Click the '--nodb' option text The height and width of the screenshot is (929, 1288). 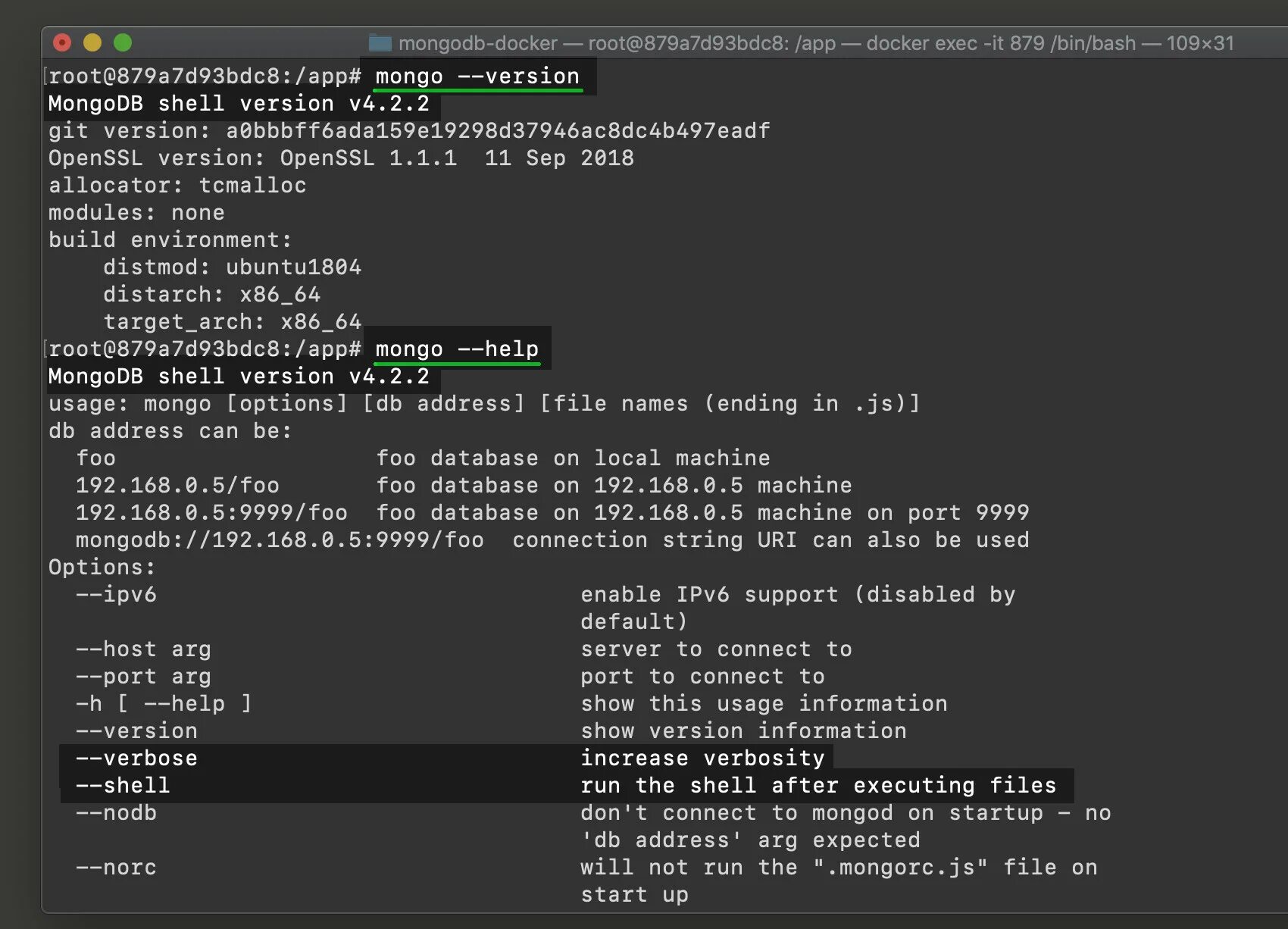point(116,813)
